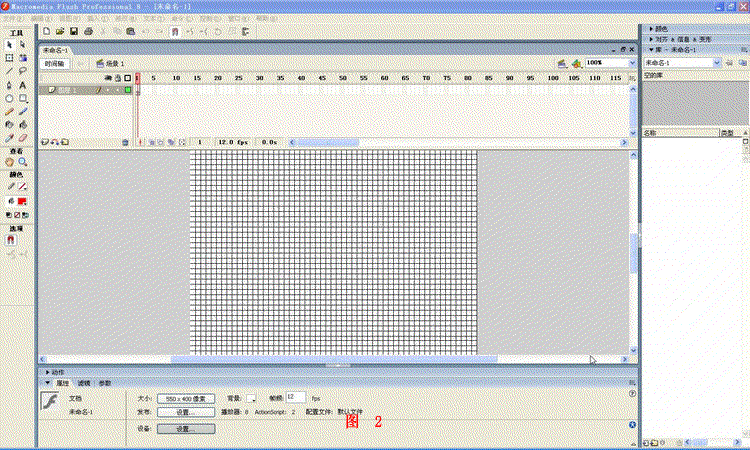Click the Swap Colors icon
The width and height of the screenshot is (750, 450).
25,215
